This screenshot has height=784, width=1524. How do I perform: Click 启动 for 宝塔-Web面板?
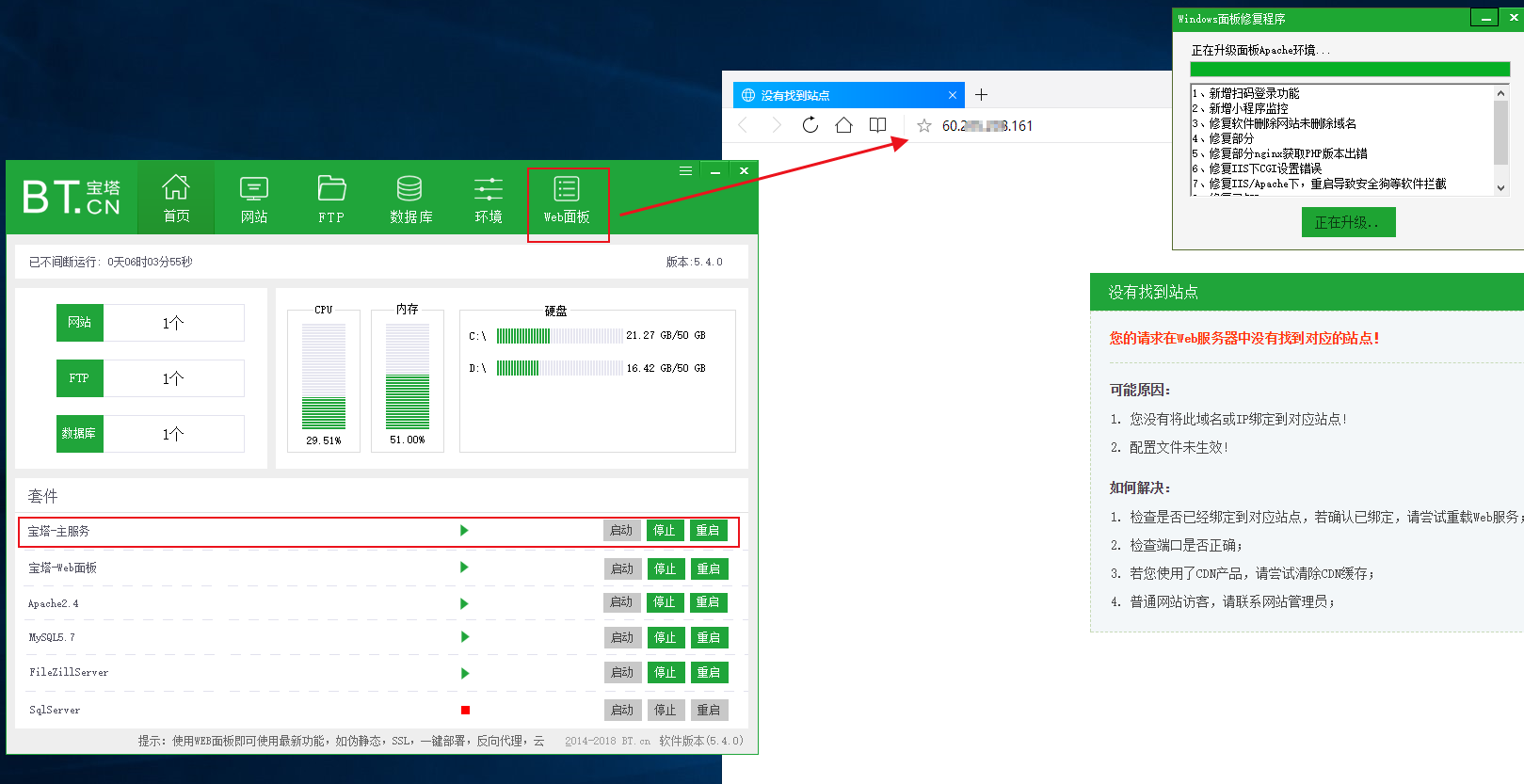[x=622, y=568]
